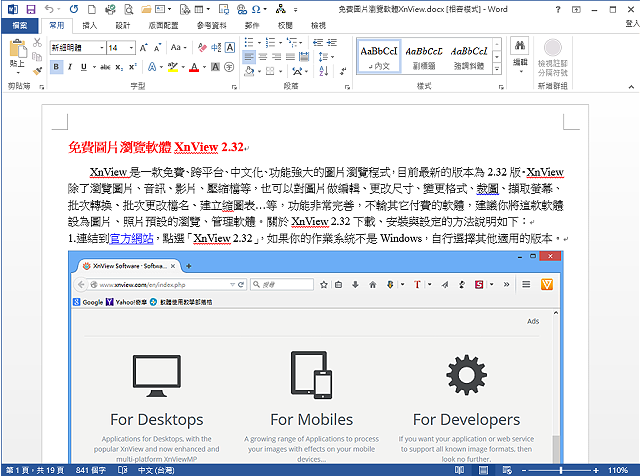Expand the bullet list style dropdown

coord(259,42)
